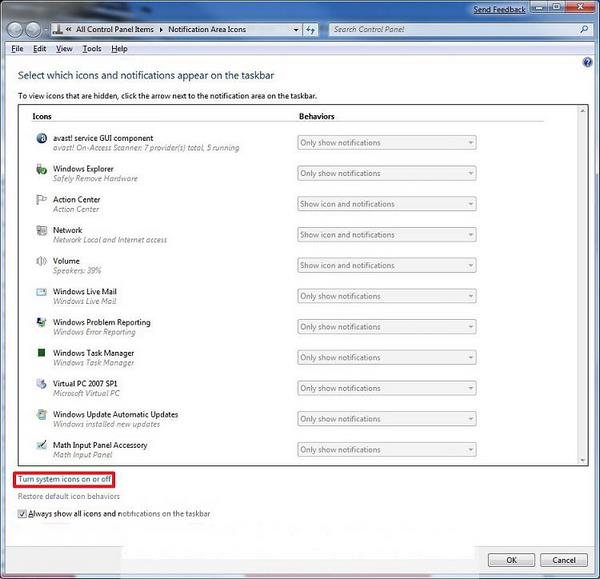Click the Cancel button
Screen dimensions: 600x579
(x=564, y=560)
